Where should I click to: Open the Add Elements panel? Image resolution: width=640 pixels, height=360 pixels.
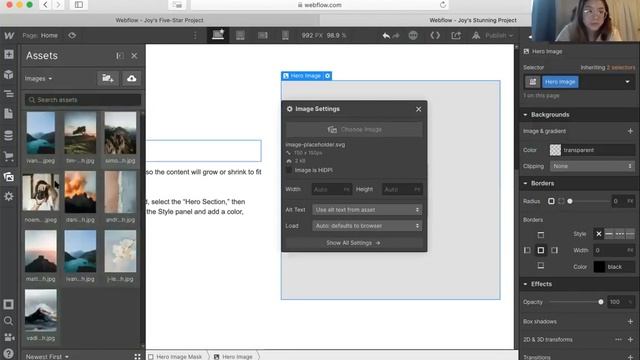point(9,54)
